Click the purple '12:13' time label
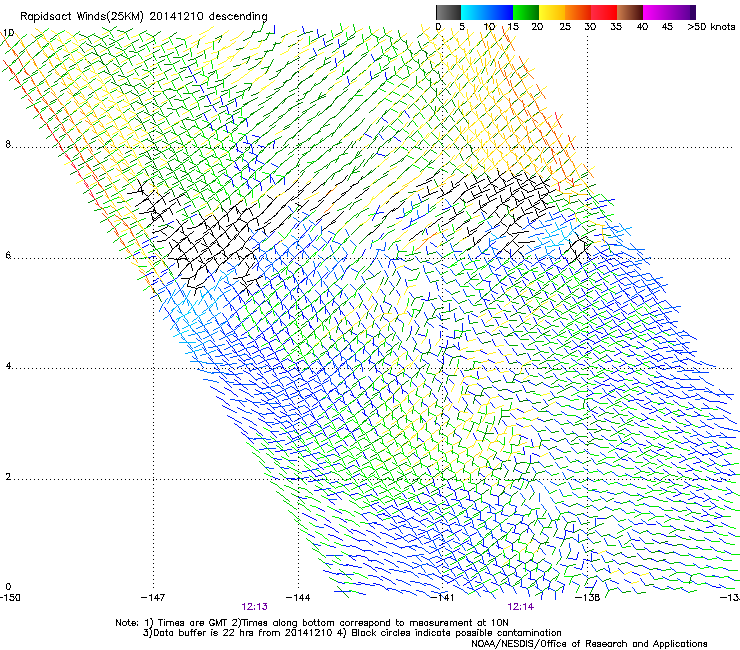 coord(254,607)
